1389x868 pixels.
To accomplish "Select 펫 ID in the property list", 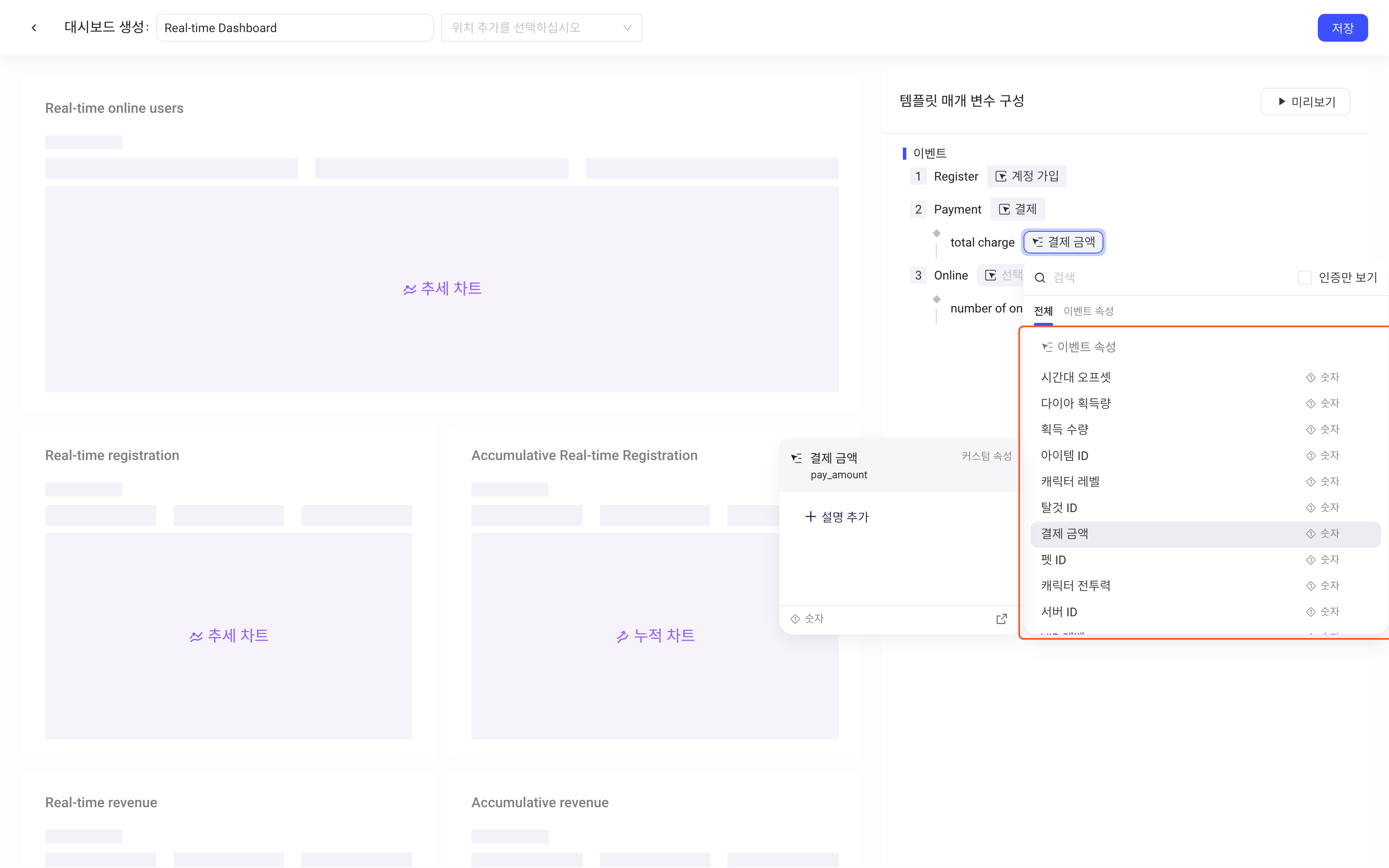I will coord(1205,560).
